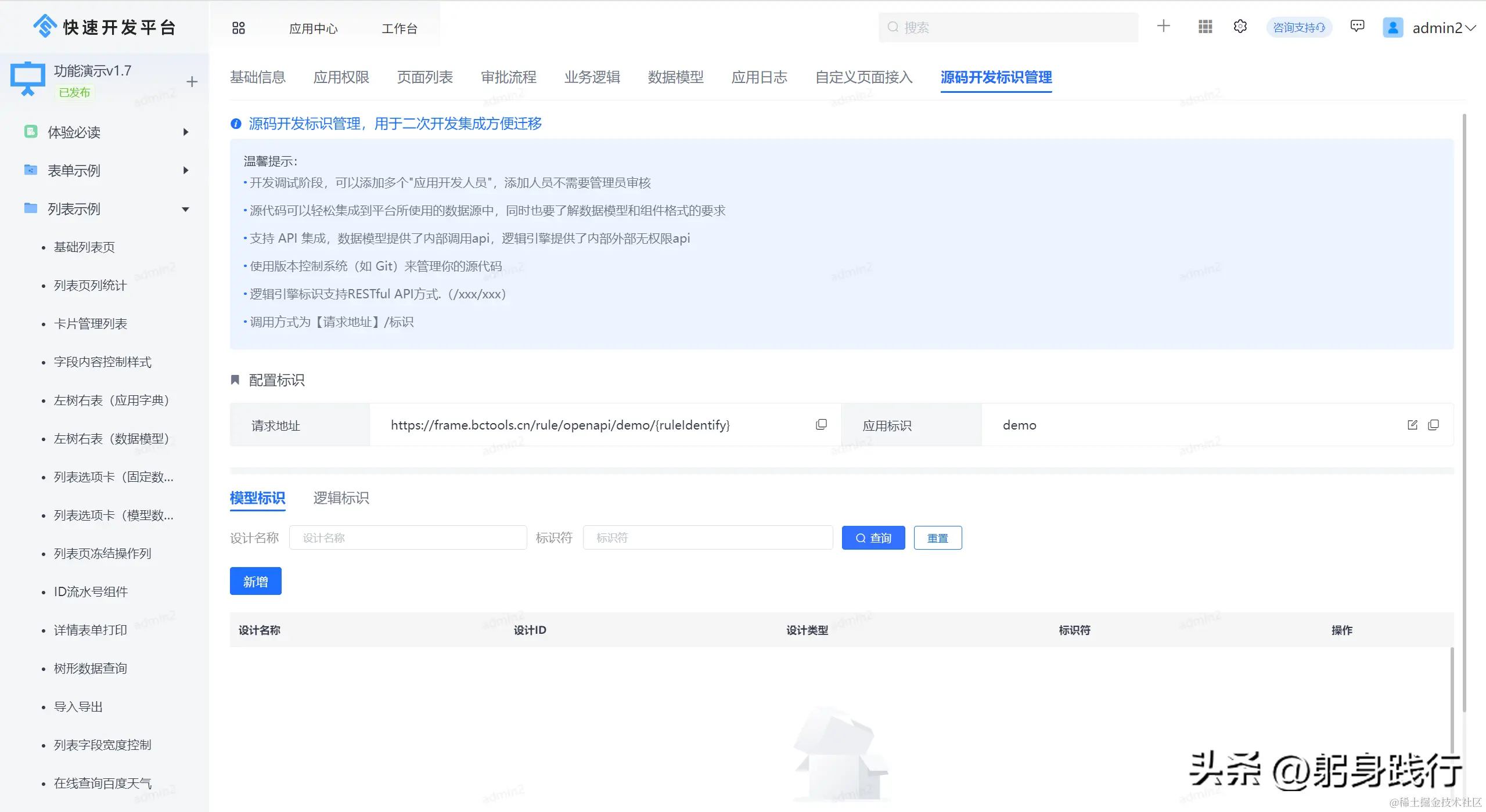Click the 查询 search button
Image resolution: width=1486 pixels, height=812 pixels.
click(x=873, y=538)
